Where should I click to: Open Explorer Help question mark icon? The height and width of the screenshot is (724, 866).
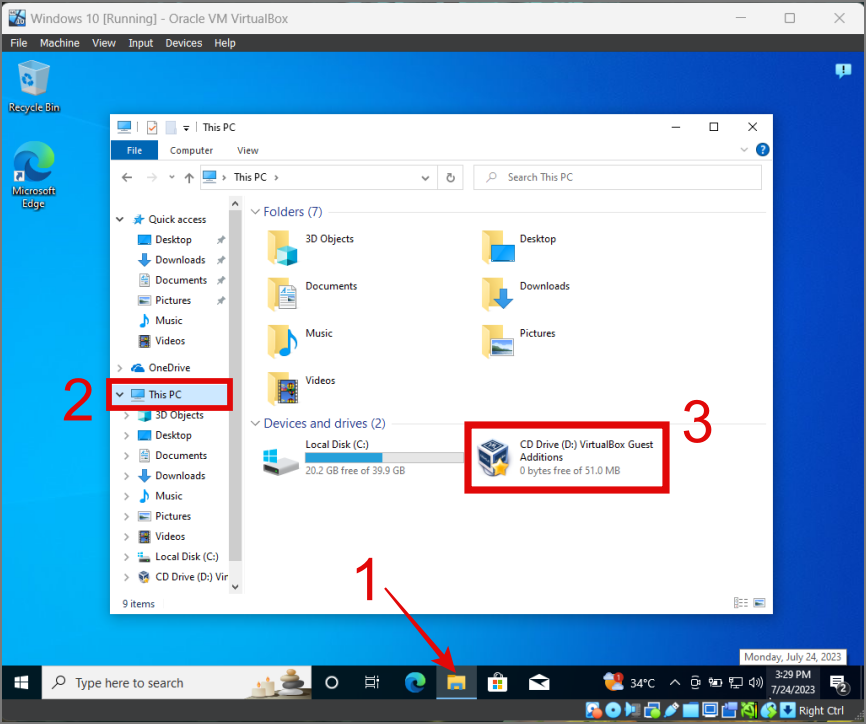[763, 150]
